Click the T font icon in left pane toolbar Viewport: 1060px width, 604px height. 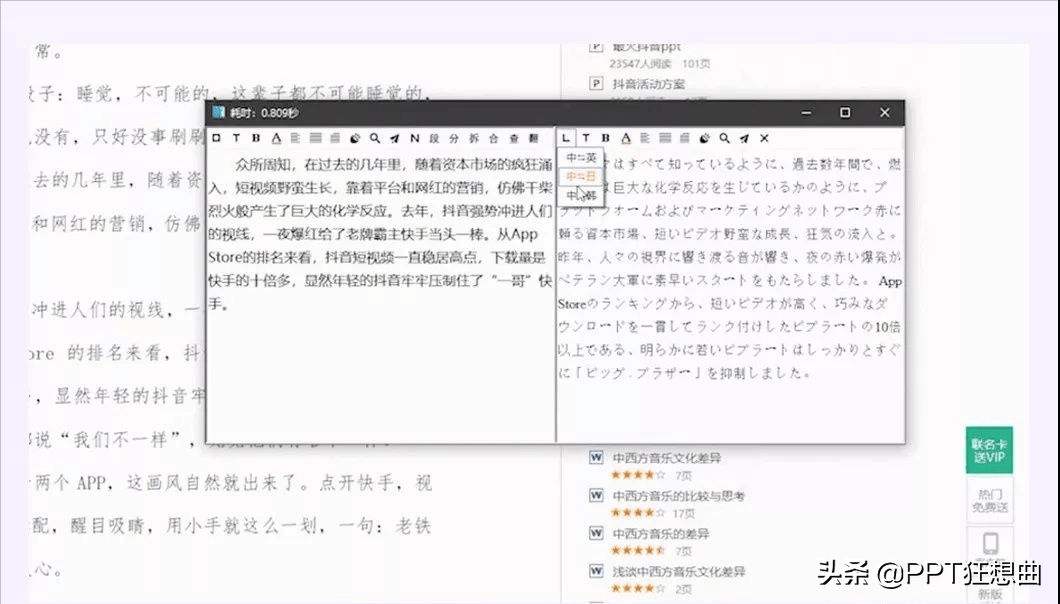[x=236, y=138]
